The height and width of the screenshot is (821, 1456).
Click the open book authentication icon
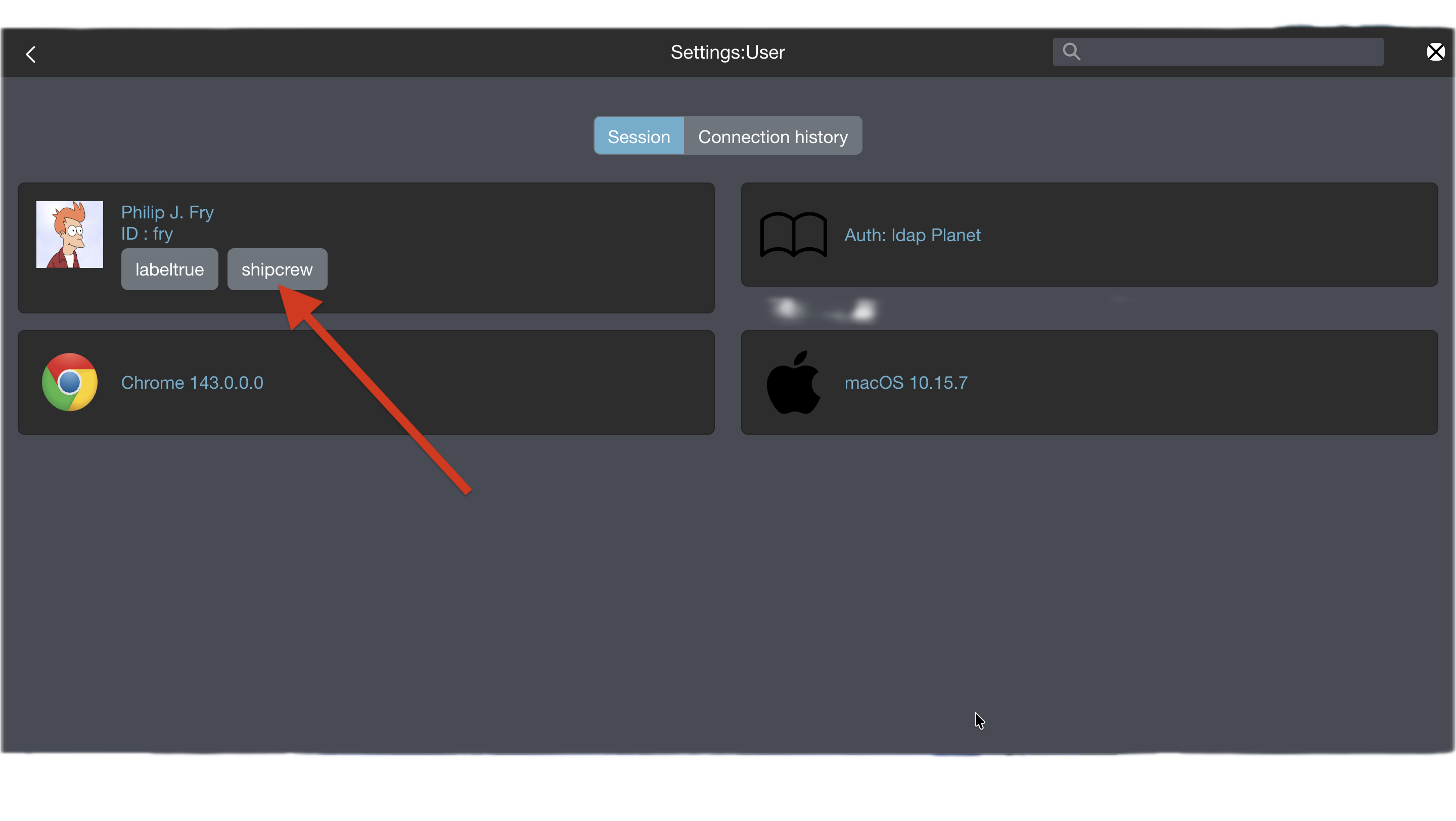(x=793, y=235)
